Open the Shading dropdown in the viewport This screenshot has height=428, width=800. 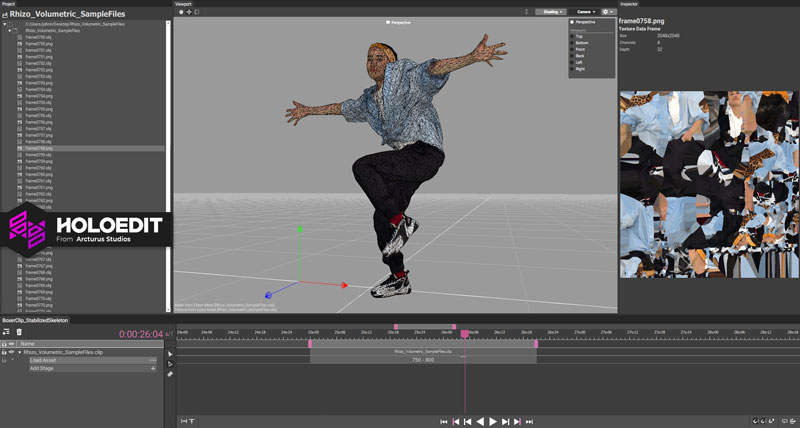[x=551, y=12]
